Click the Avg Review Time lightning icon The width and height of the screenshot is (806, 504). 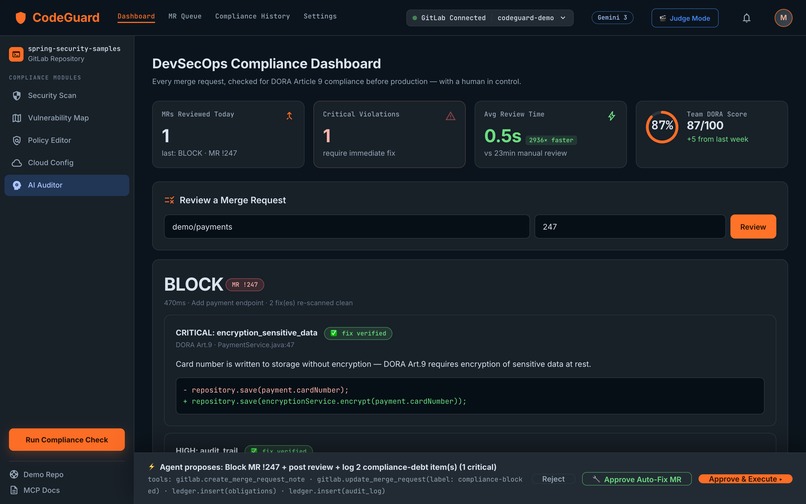[x=612, y=116]
